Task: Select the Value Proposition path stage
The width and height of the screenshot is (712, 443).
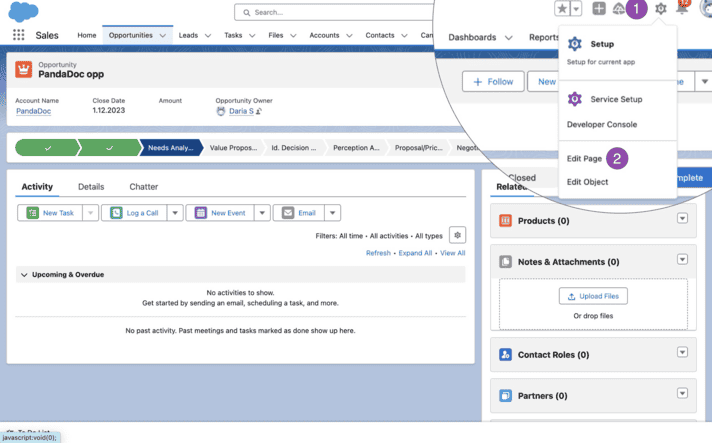Action: pyautogui.click(x=235, y=148)
